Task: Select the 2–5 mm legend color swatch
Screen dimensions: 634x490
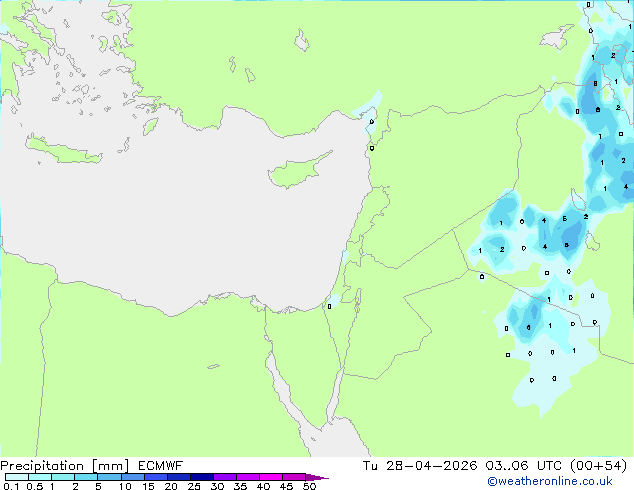Action: coord(86,477)
